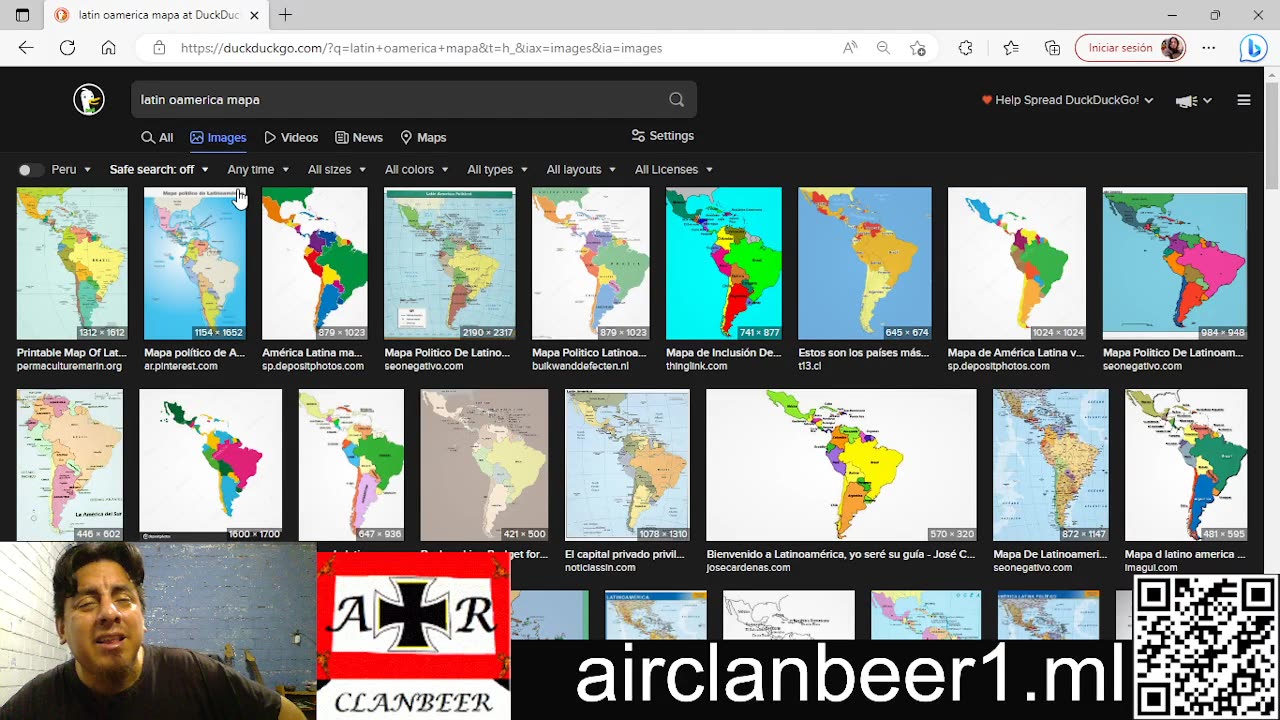Click the Iniciar sesión button

[x=1132, y=48]
